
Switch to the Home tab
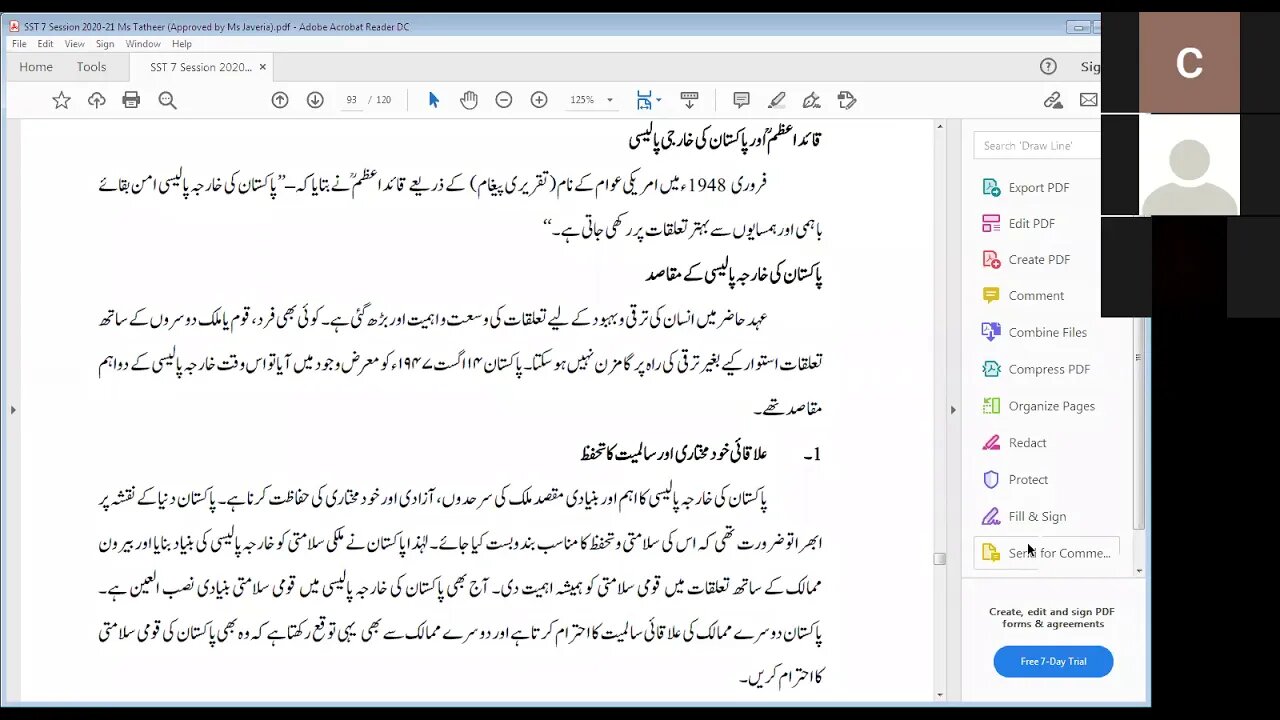pyautogui.click(x=36, y=67)
